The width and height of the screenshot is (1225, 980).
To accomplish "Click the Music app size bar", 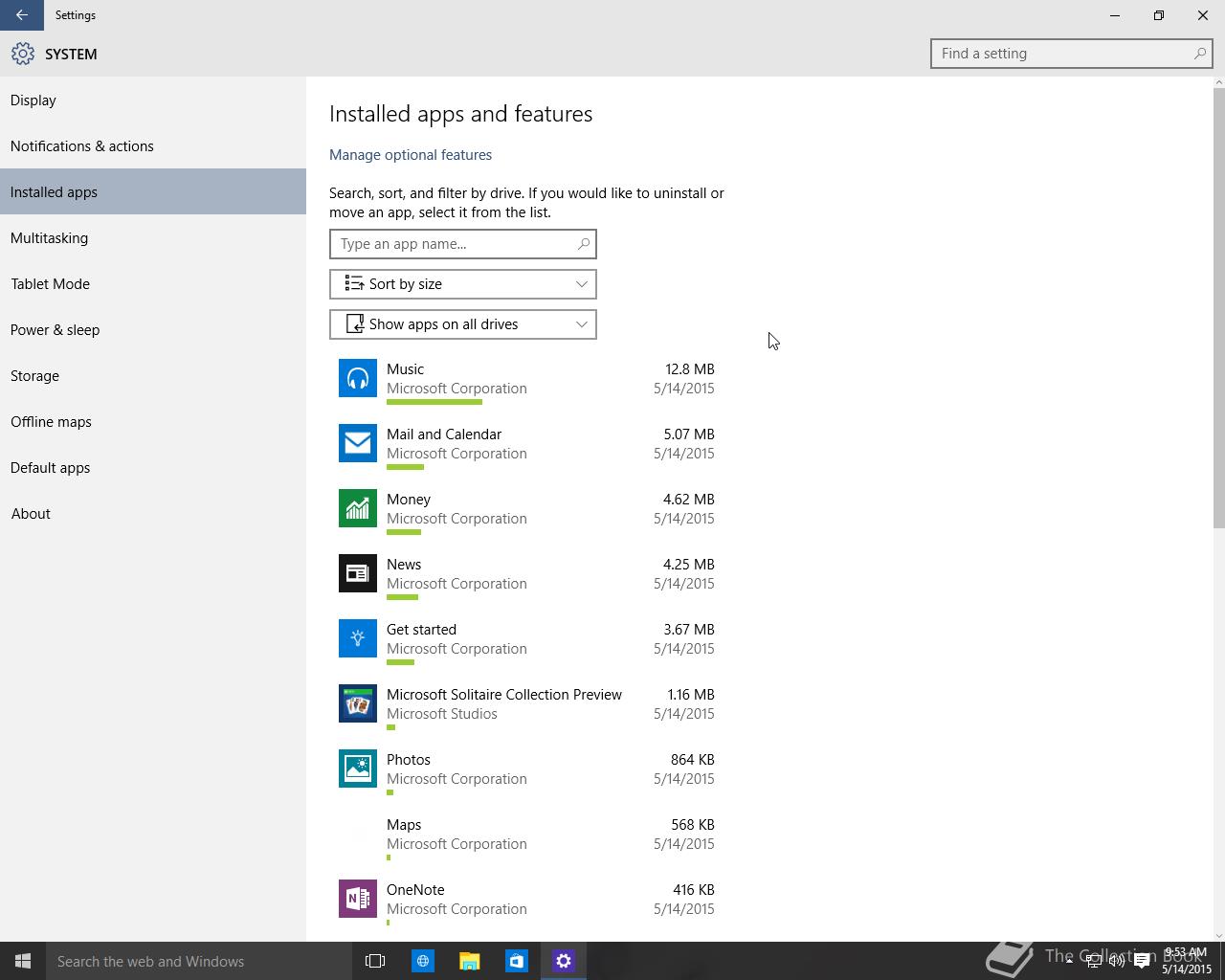I will tap(434, 402).
